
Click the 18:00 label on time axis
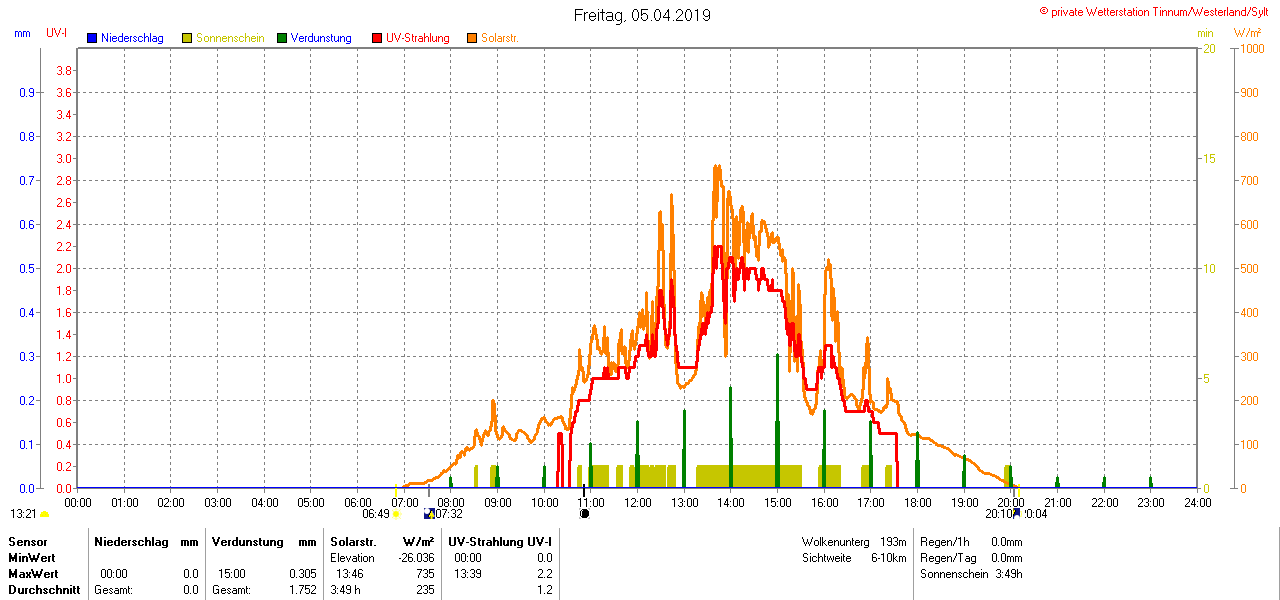(917, 502)
